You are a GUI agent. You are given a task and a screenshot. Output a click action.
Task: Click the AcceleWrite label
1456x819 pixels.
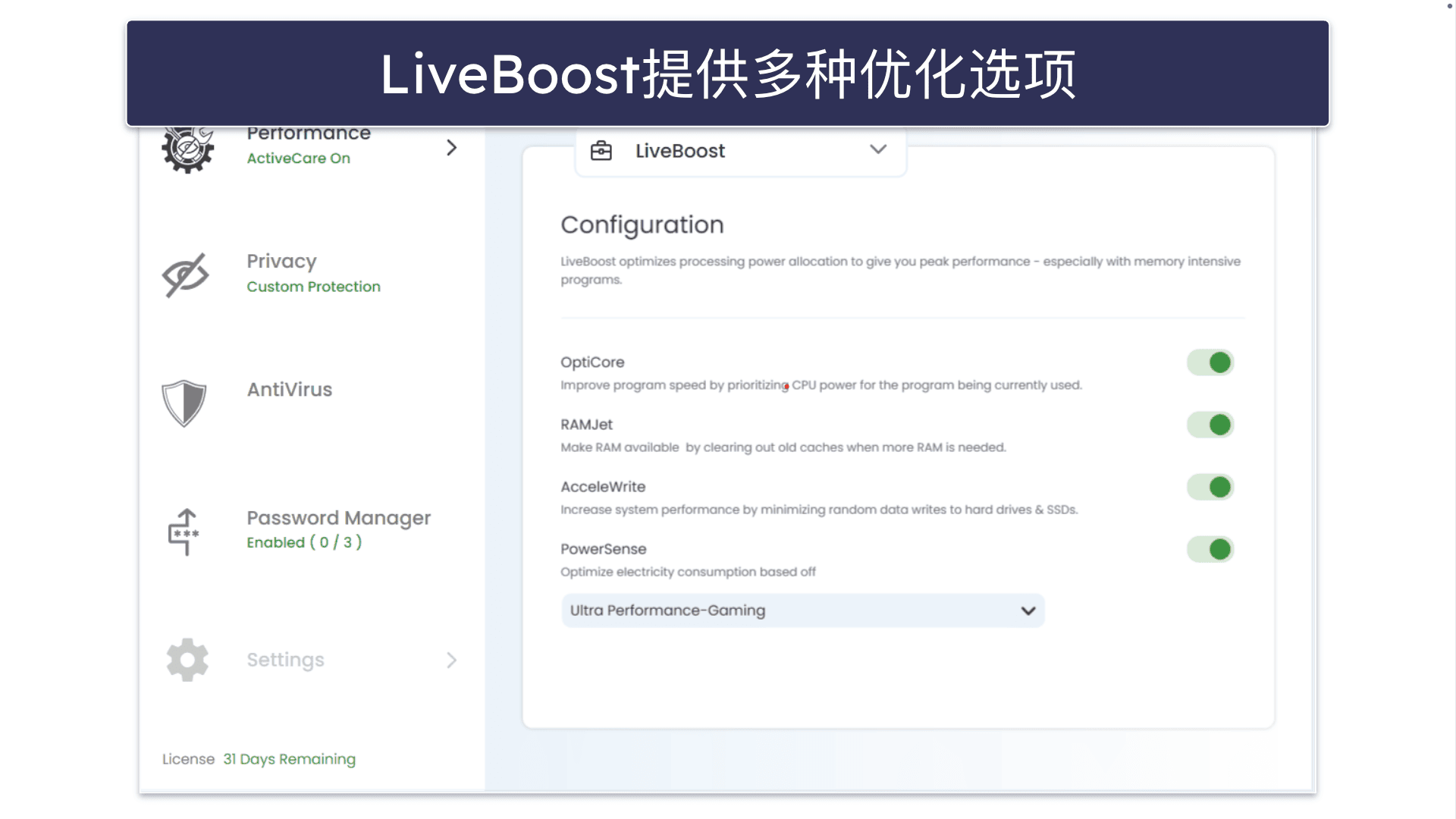click(x=603, y=487)
